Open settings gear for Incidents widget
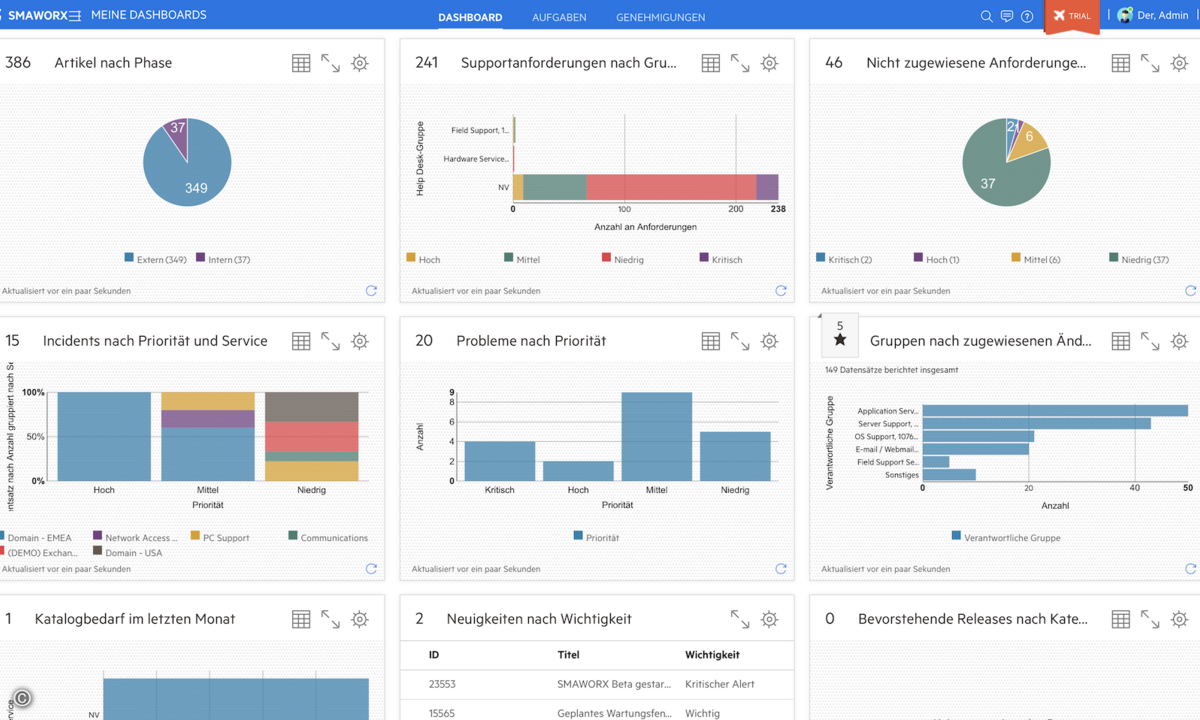 point(360,341)
